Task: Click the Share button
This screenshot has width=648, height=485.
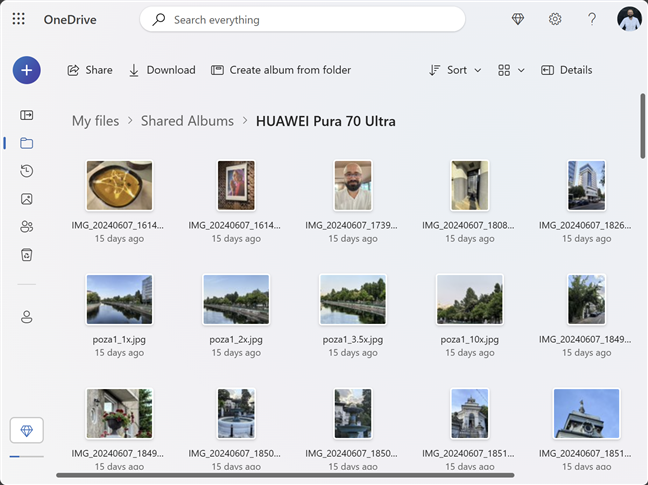Action: tap(89, 70)
